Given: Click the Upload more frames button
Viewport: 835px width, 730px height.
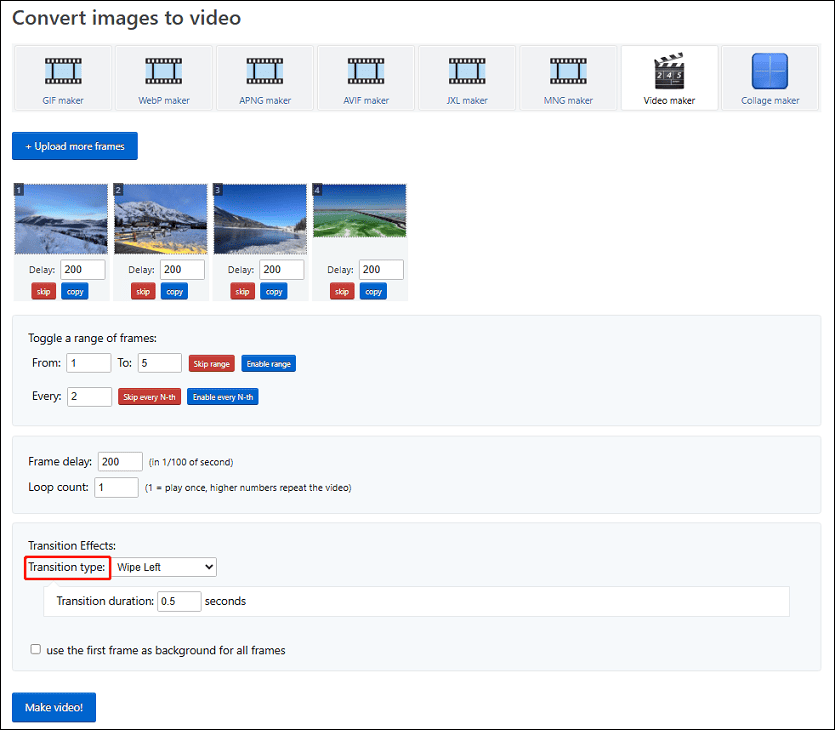Looking at the screenshot, I should (x=74, y=145).
